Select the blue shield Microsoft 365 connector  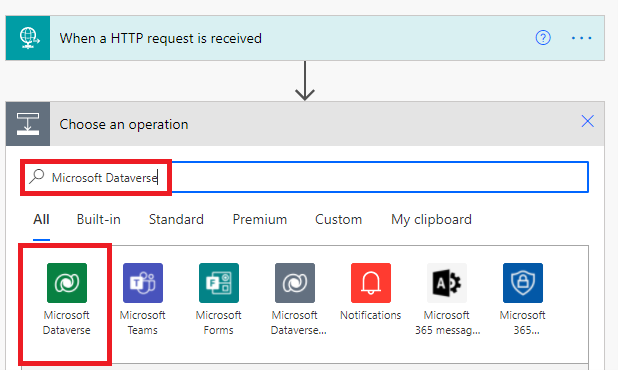[x=523, y=283]
